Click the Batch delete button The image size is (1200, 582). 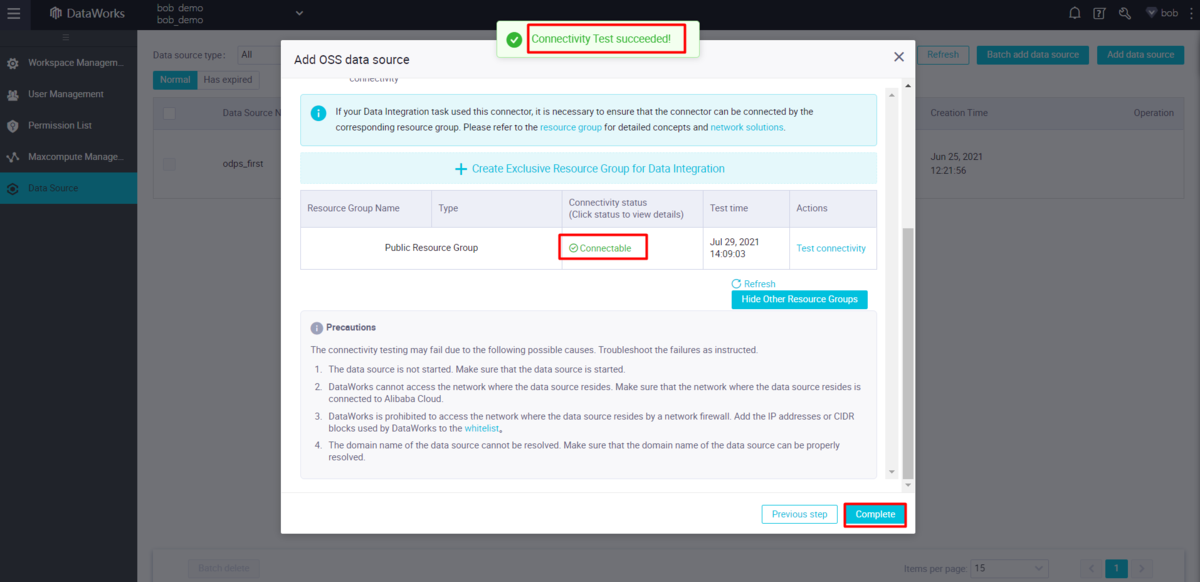(223, 567)
